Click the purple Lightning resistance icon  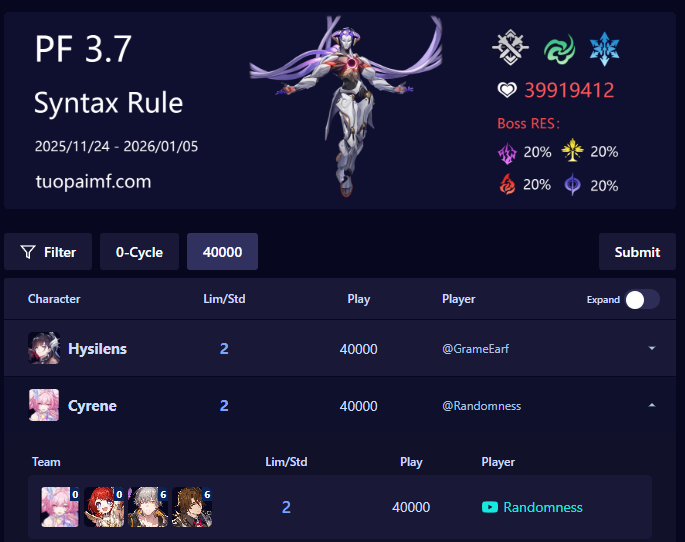tap(507, 153)
